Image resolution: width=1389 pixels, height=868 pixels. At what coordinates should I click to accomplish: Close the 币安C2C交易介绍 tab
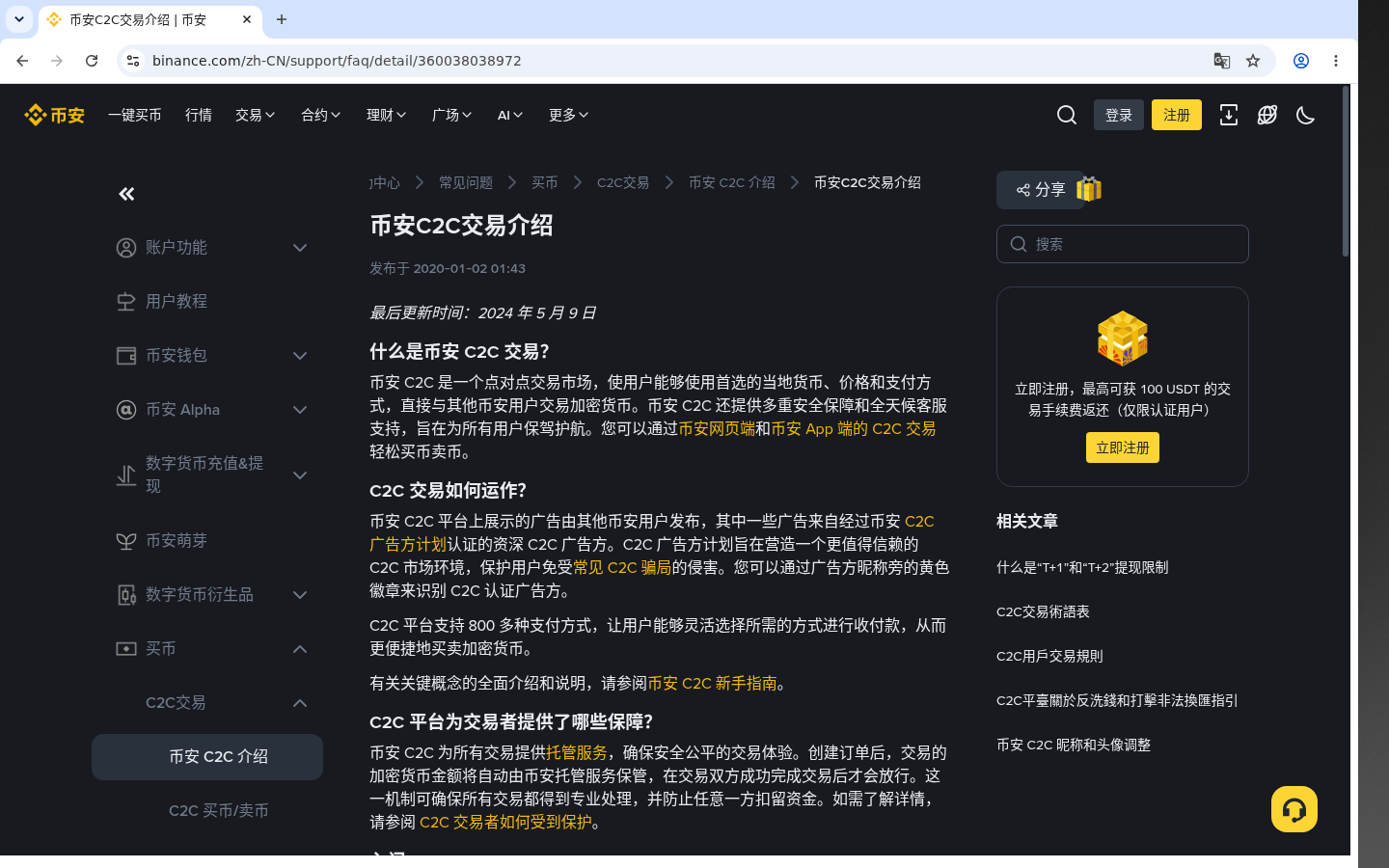[x=247, y=19]
